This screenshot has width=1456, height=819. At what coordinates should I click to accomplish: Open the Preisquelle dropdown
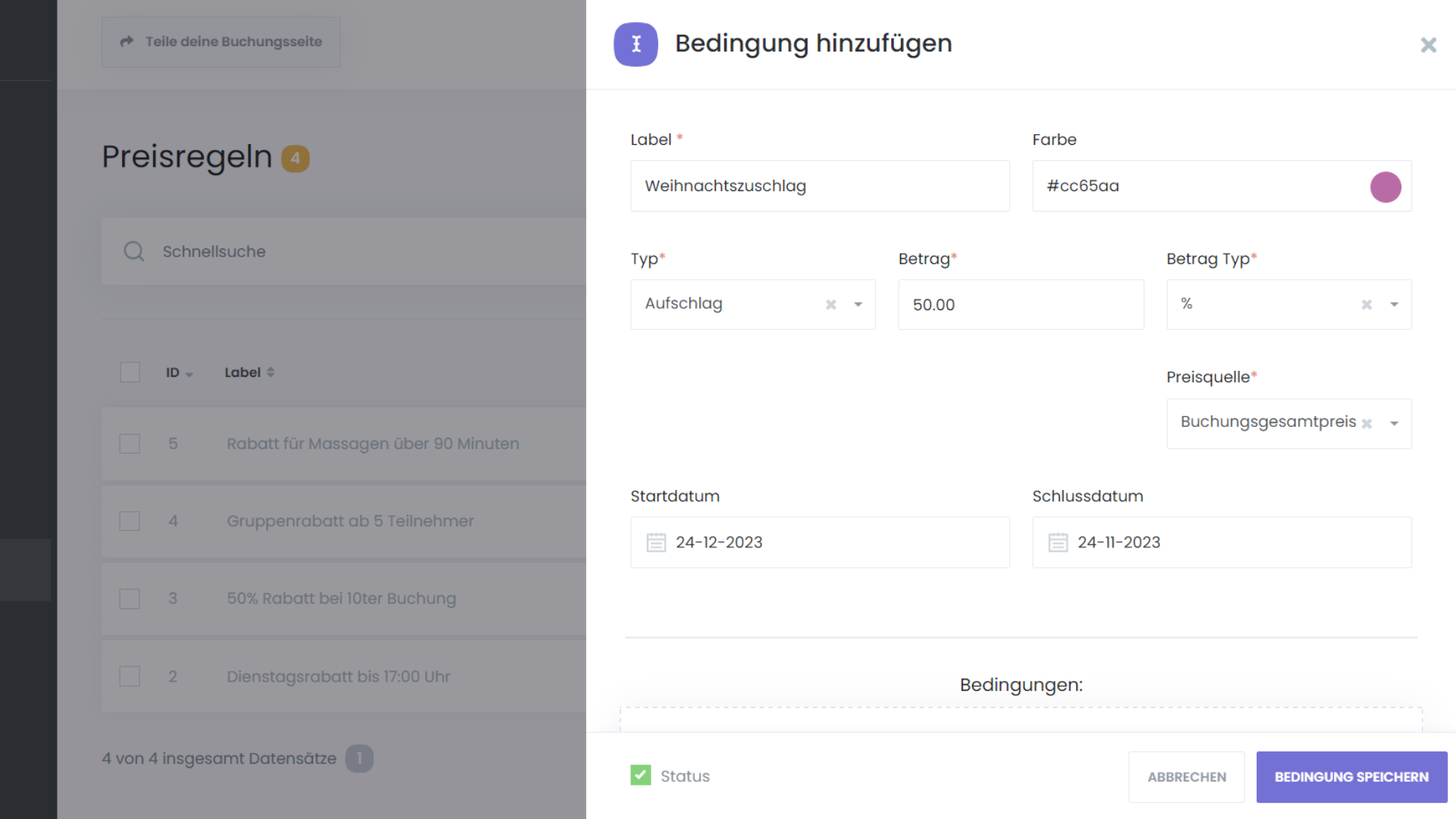point(1394,424)
